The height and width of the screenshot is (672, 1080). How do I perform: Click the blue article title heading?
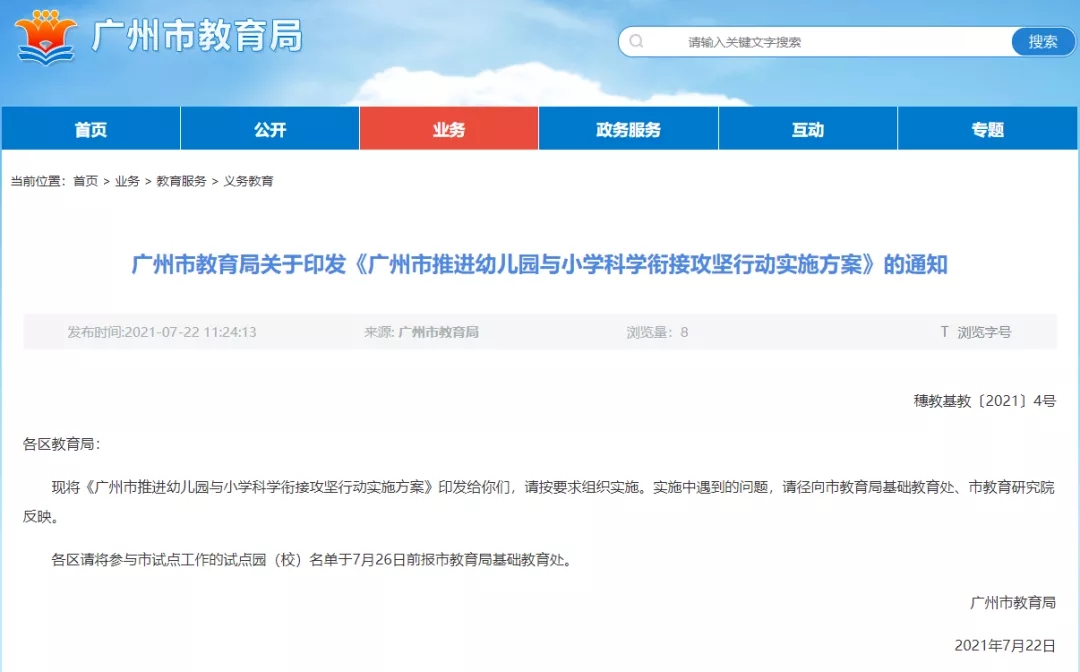point(539,264)
